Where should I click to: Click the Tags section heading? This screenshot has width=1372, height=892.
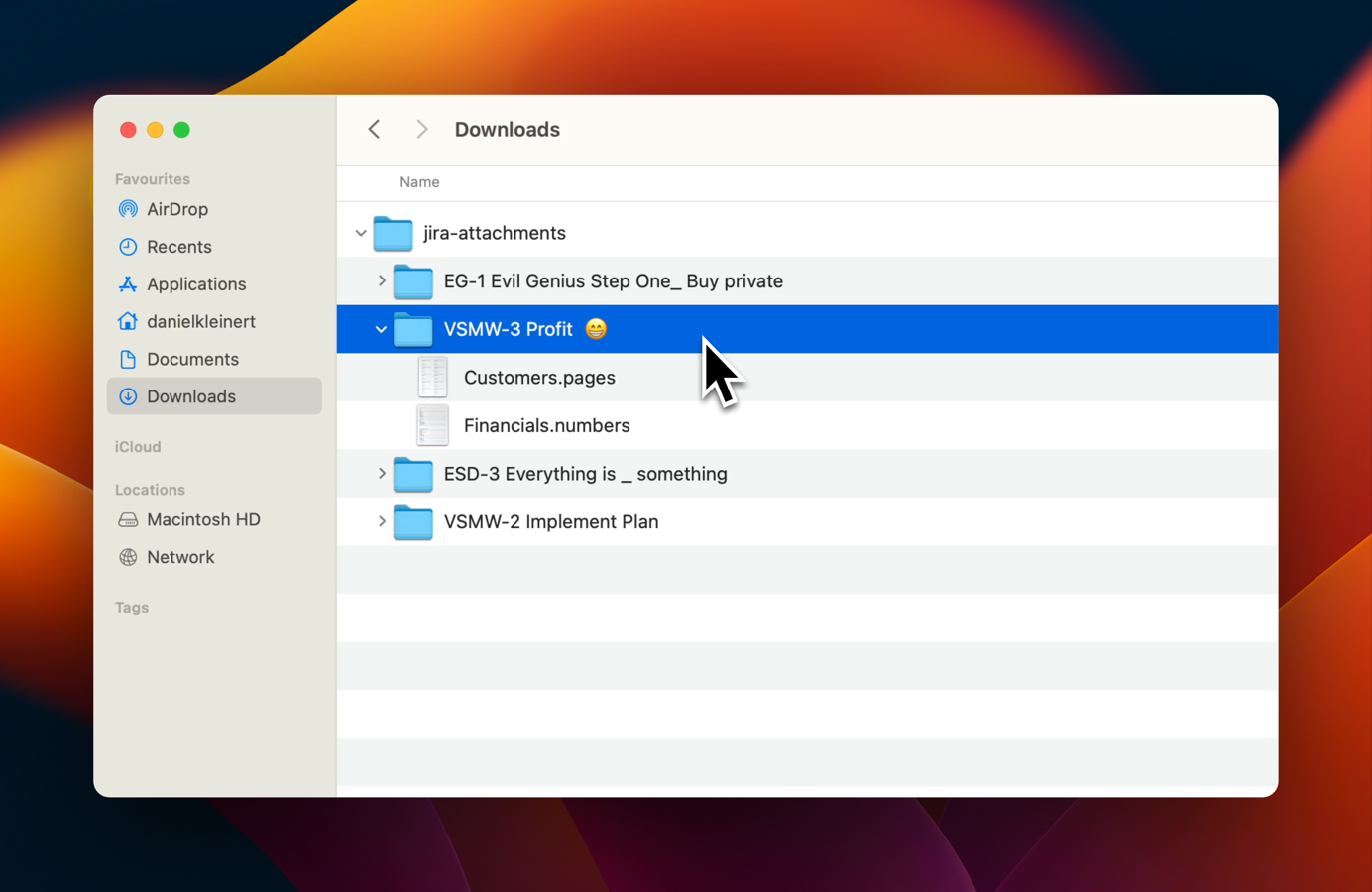pos(132,608)
